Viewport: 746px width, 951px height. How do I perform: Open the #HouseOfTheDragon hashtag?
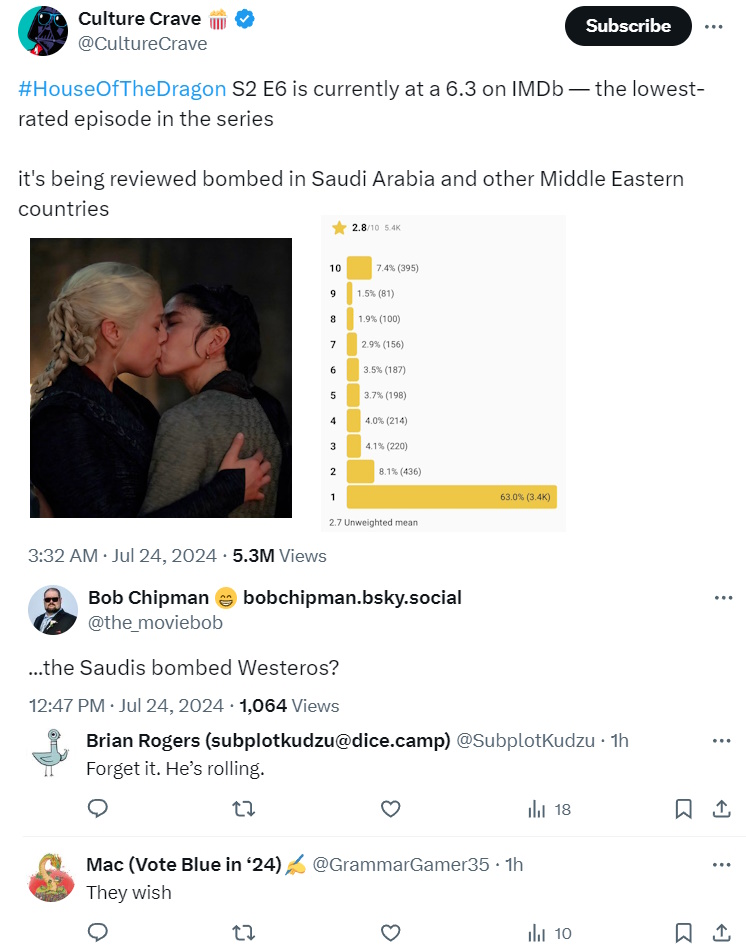point(122,89)
